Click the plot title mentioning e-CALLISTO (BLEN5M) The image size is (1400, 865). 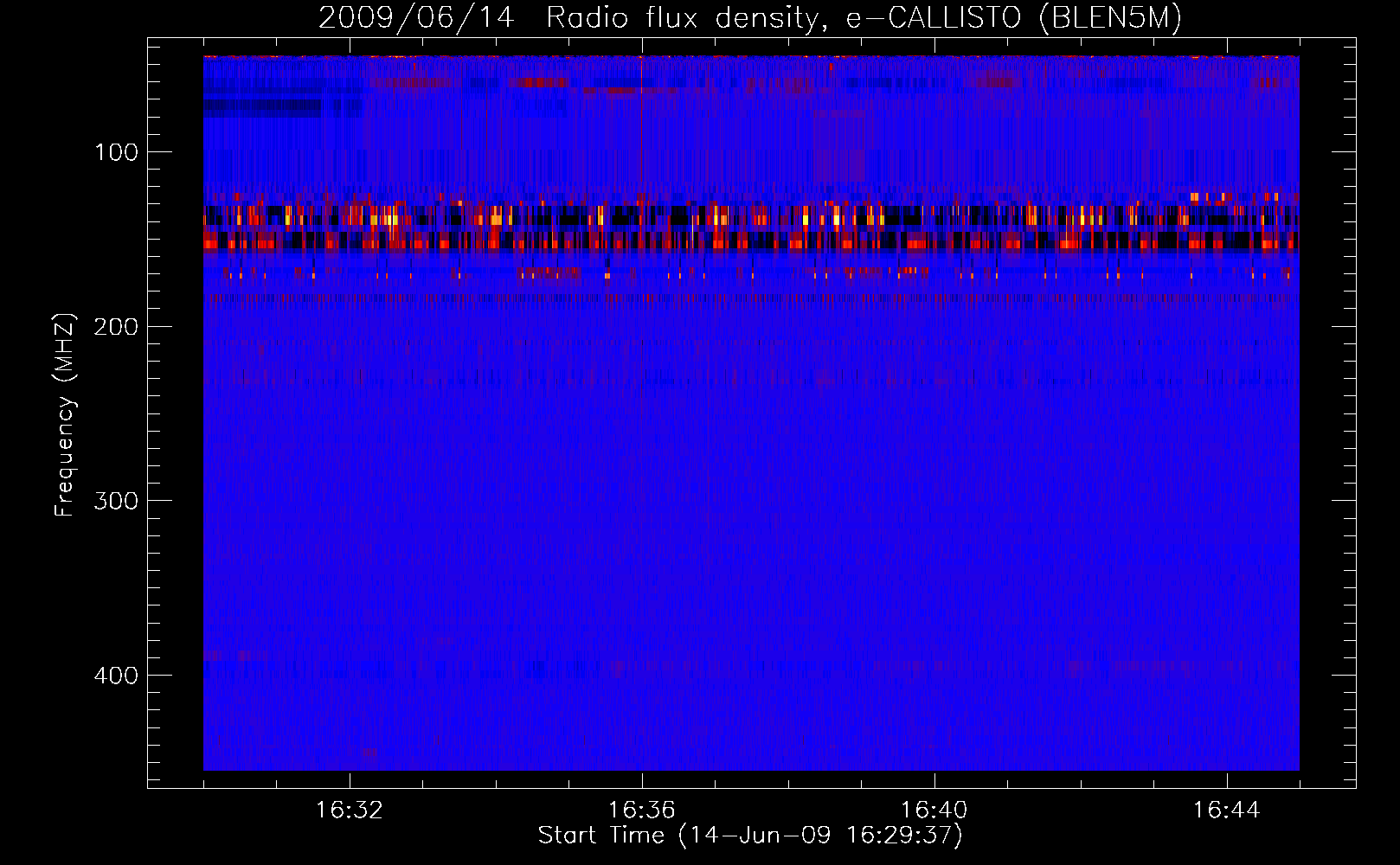click(x=750, y=18)
